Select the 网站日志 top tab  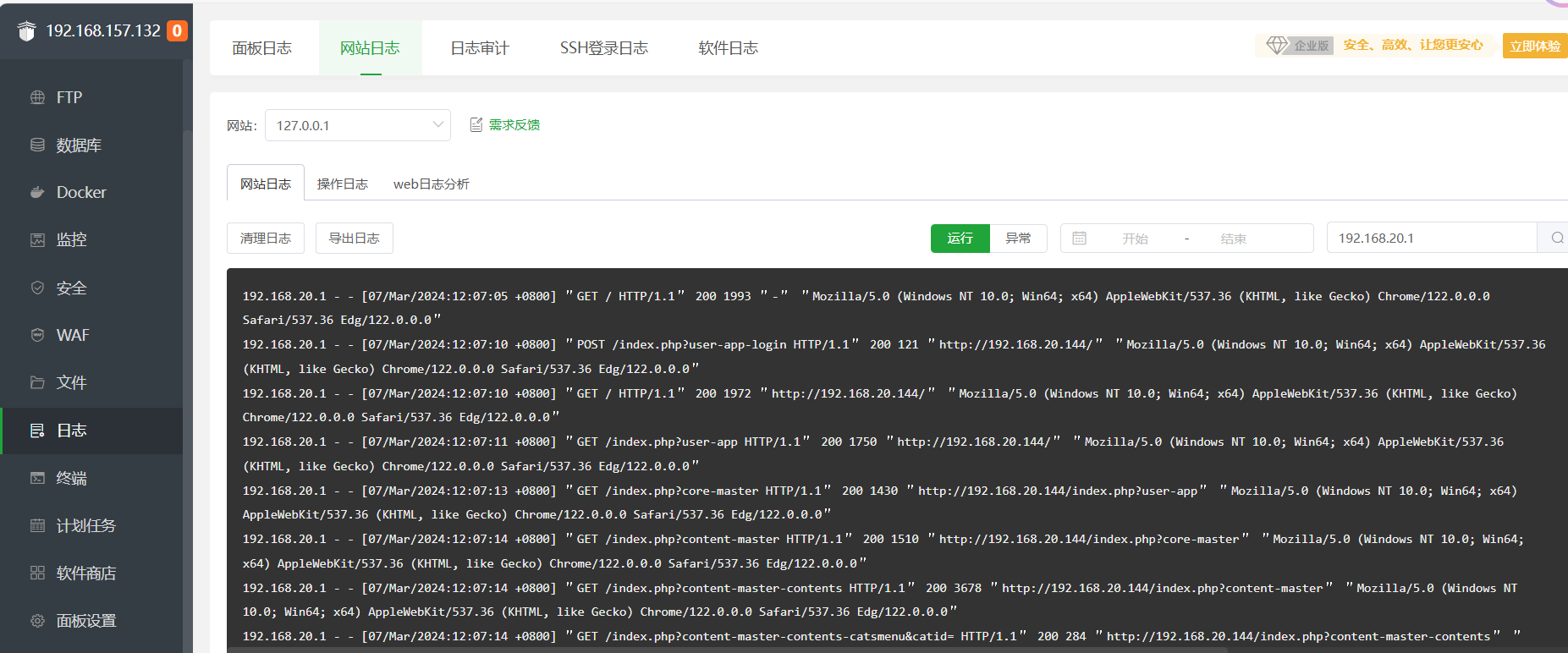click(370, 48)
